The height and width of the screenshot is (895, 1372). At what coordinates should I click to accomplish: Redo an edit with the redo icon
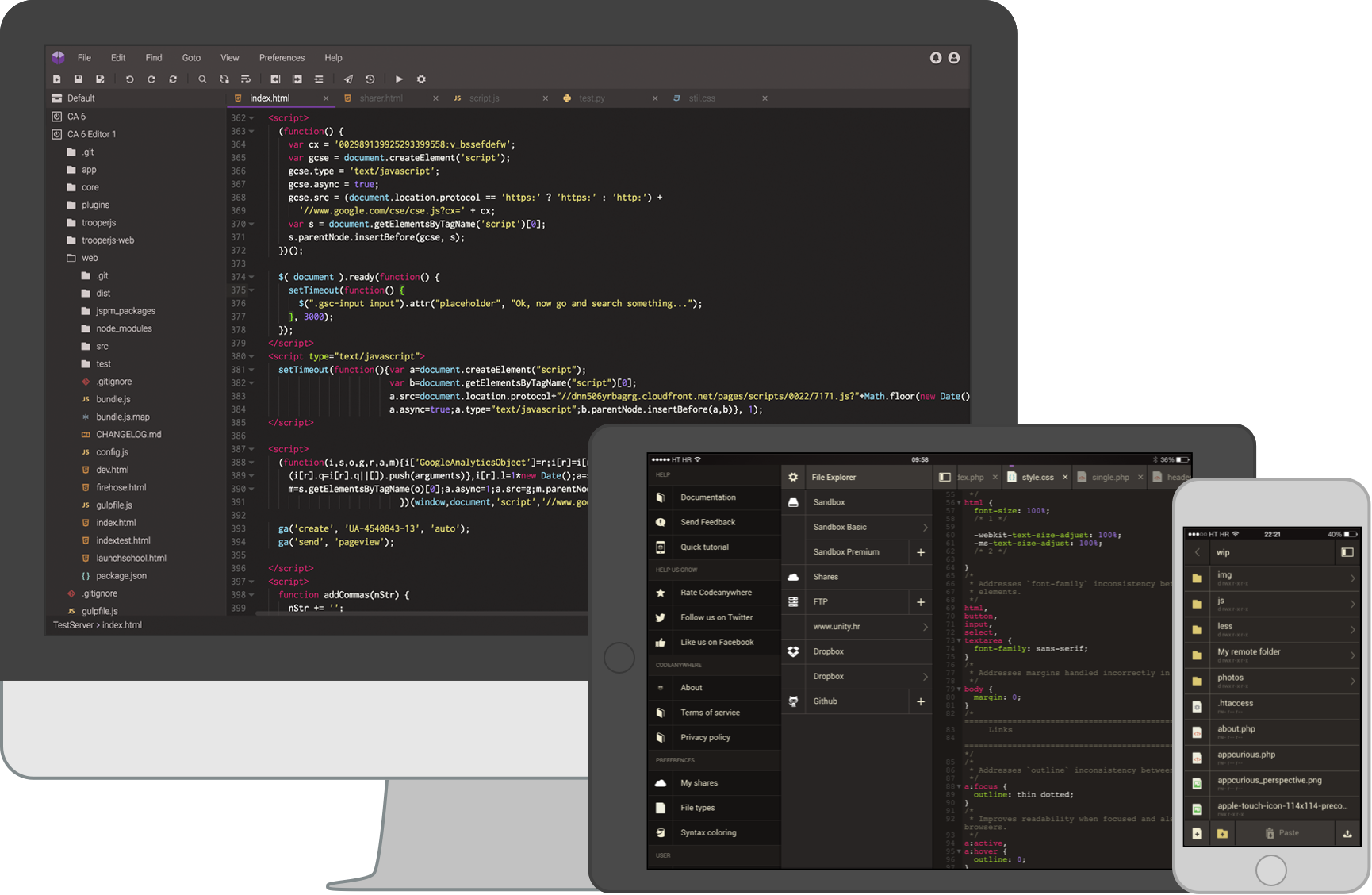(x=151, y=79)
